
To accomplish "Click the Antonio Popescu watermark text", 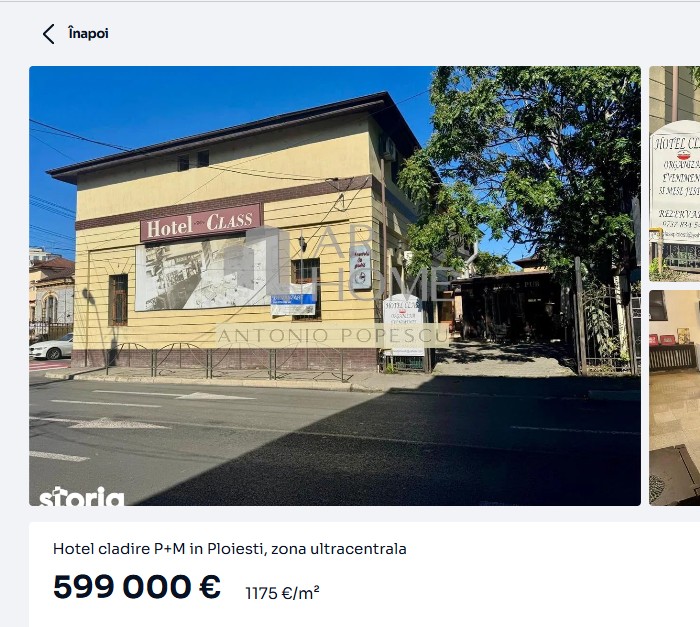I will click(x=333, y=335).
